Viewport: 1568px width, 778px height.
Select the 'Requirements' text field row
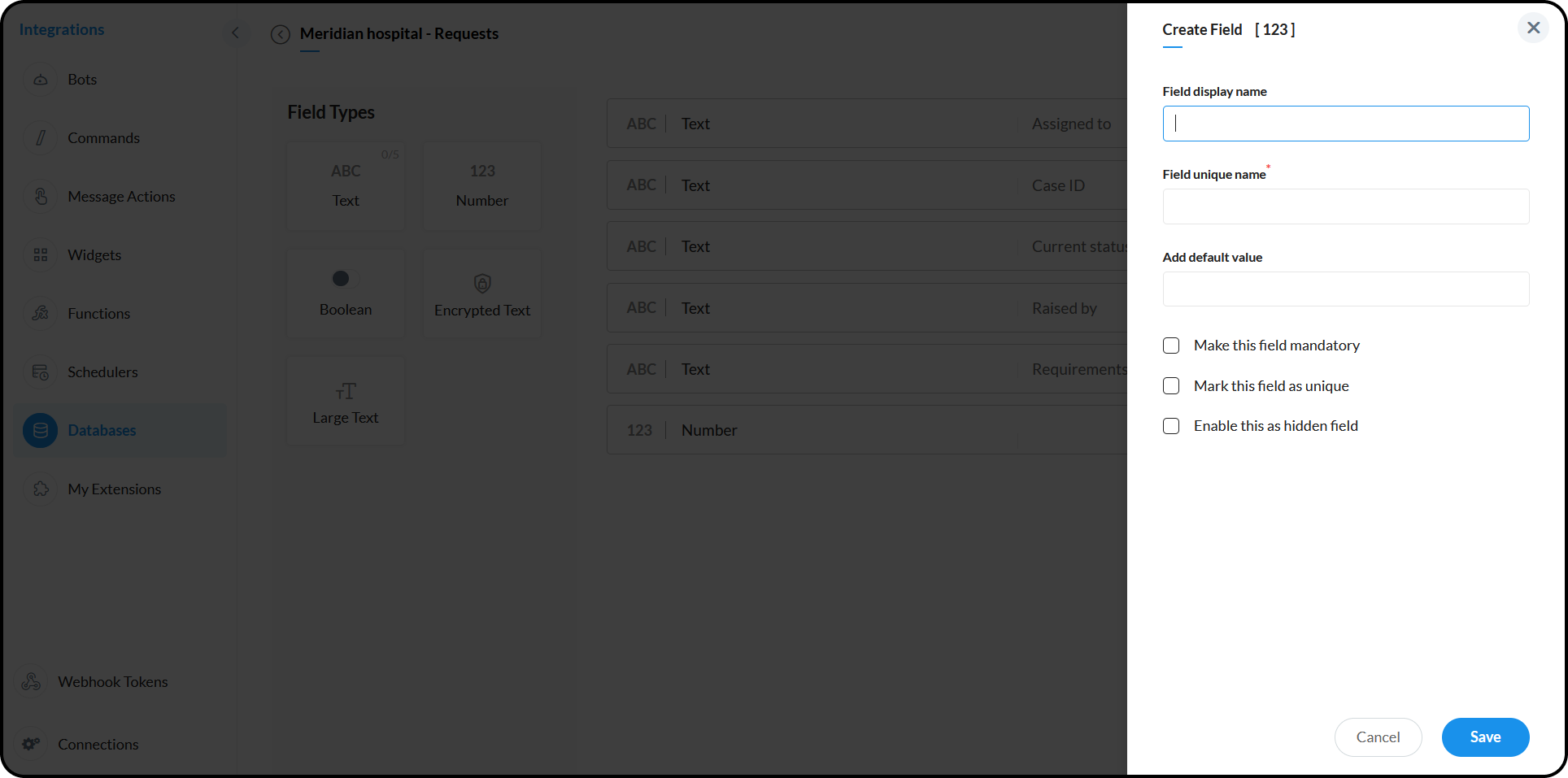click(x=867, y=369)
